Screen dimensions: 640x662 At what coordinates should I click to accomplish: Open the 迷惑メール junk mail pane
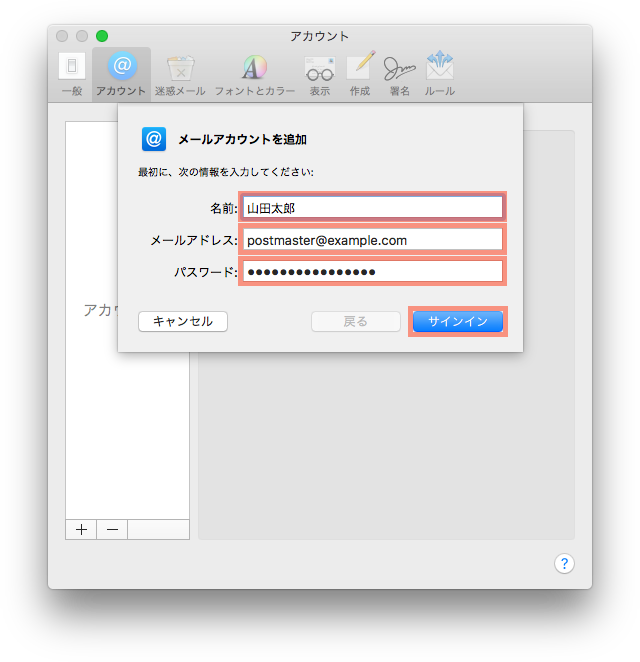click(180, 74)
